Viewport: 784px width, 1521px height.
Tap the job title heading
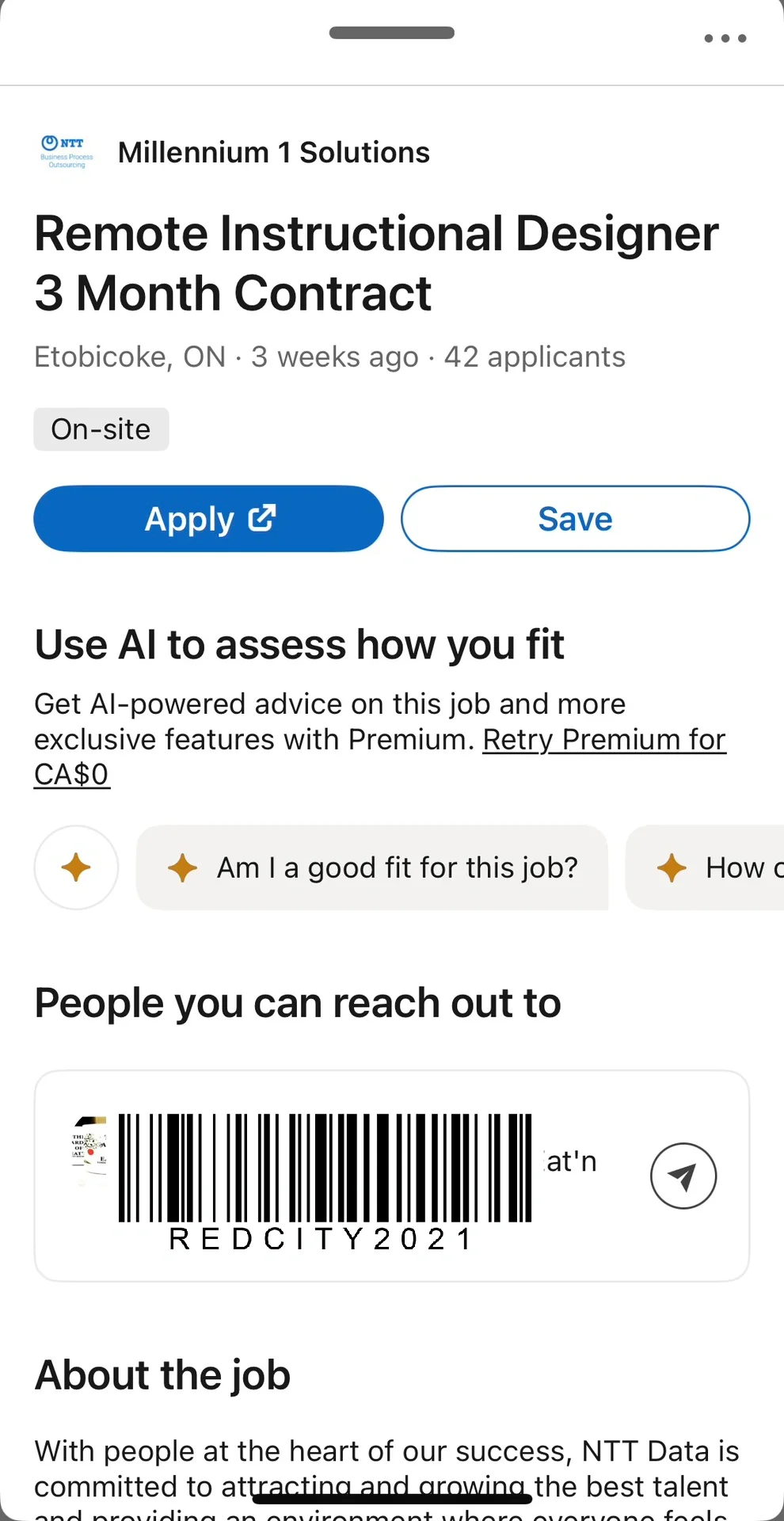point(376,263)
